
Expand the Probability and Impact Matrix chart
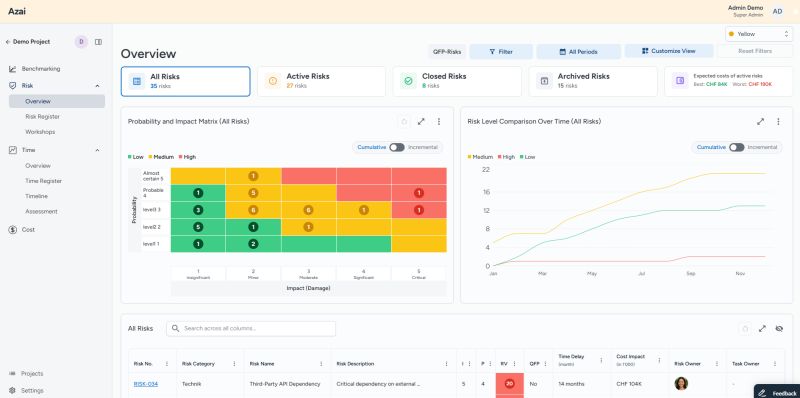[x=421, y=121]
